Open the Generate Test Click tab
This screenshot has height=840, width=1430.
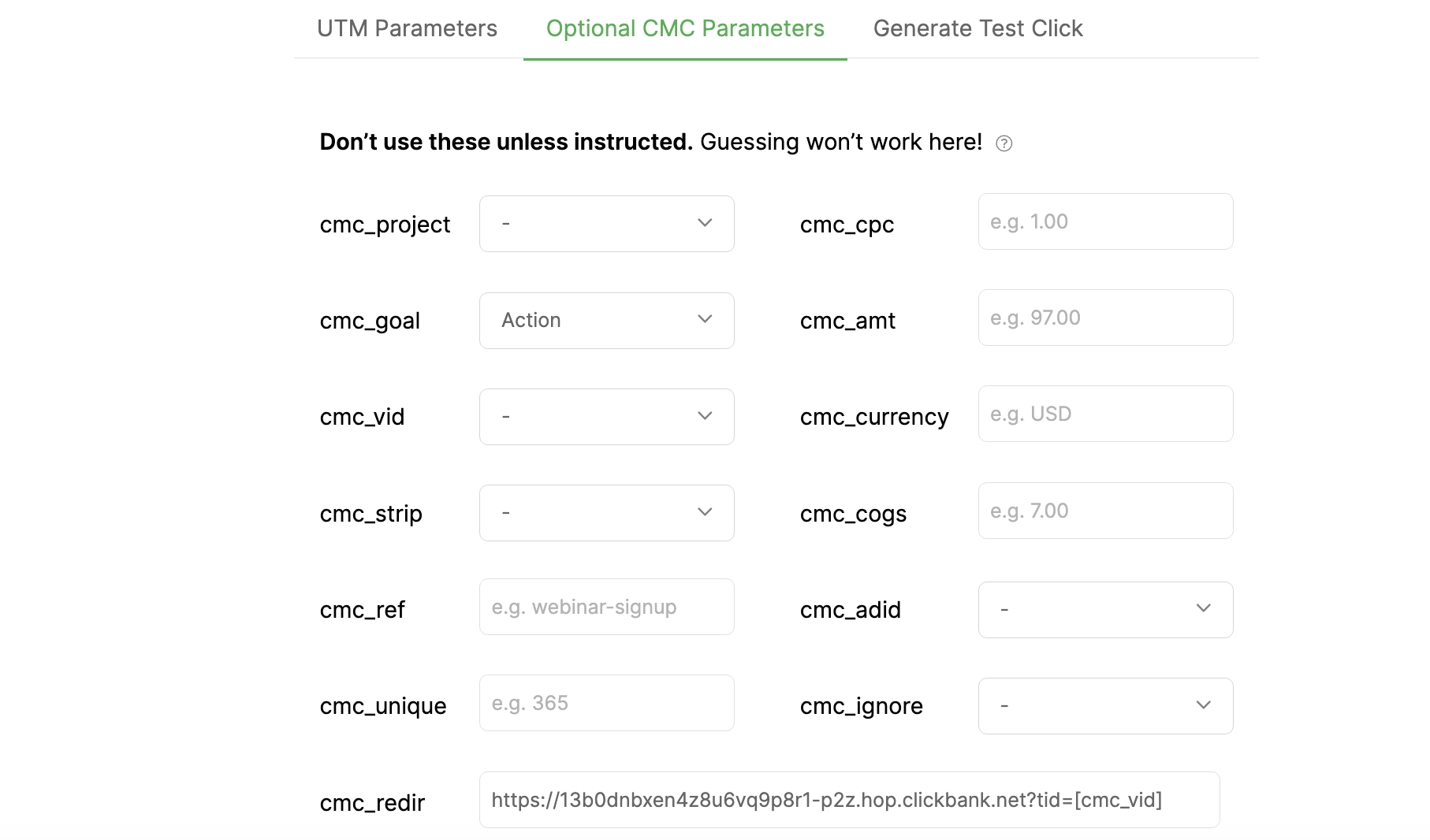pos(978,29)
